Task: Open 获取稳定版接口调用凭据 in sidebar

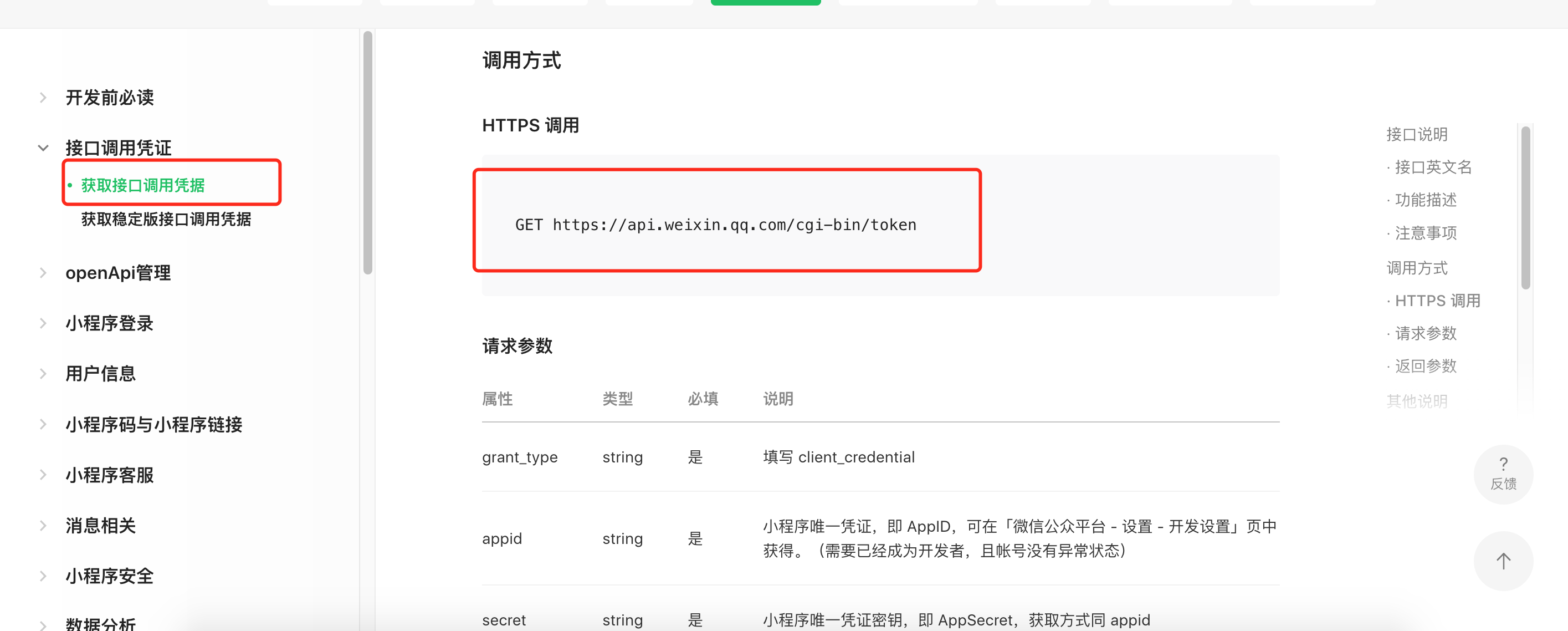Action: (x=166, y=219)
